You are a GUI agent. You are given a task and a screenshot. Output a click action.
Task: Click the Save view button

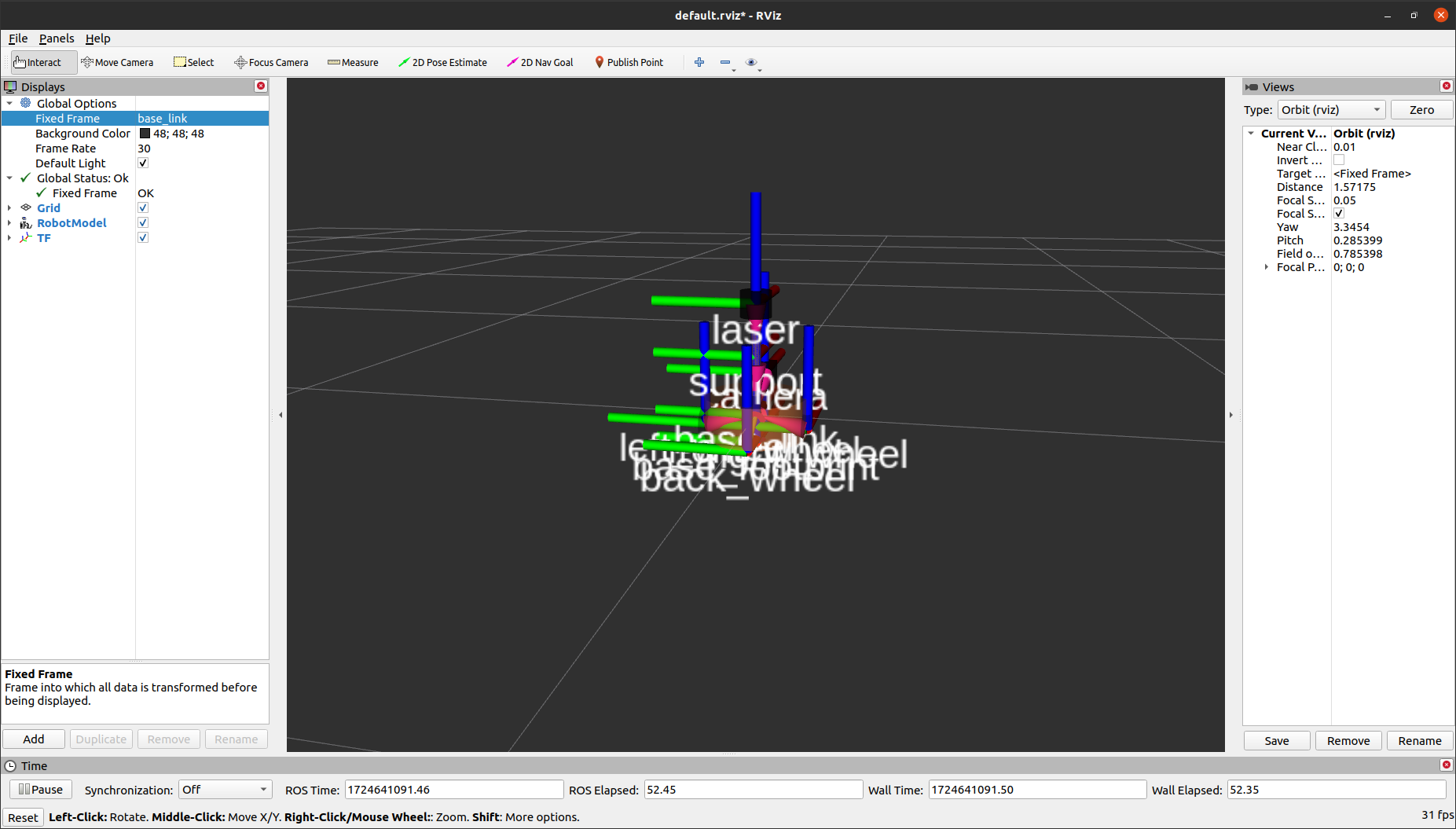pos(1277,741)
